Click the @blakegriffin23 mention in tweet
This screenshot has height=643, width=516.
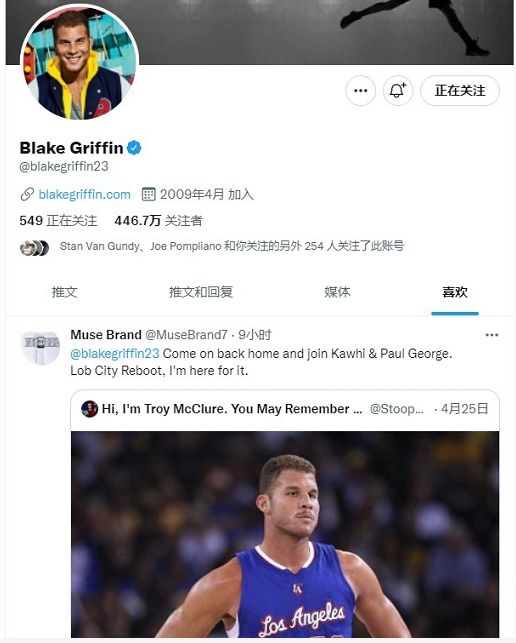pyautogui.click(x=114, y=353)
